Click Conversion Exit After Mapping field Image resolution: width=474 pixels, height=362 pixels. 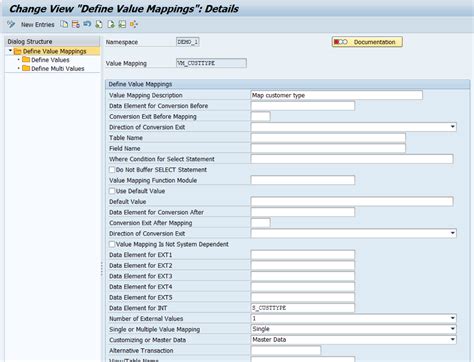click(x=260, y=223)
